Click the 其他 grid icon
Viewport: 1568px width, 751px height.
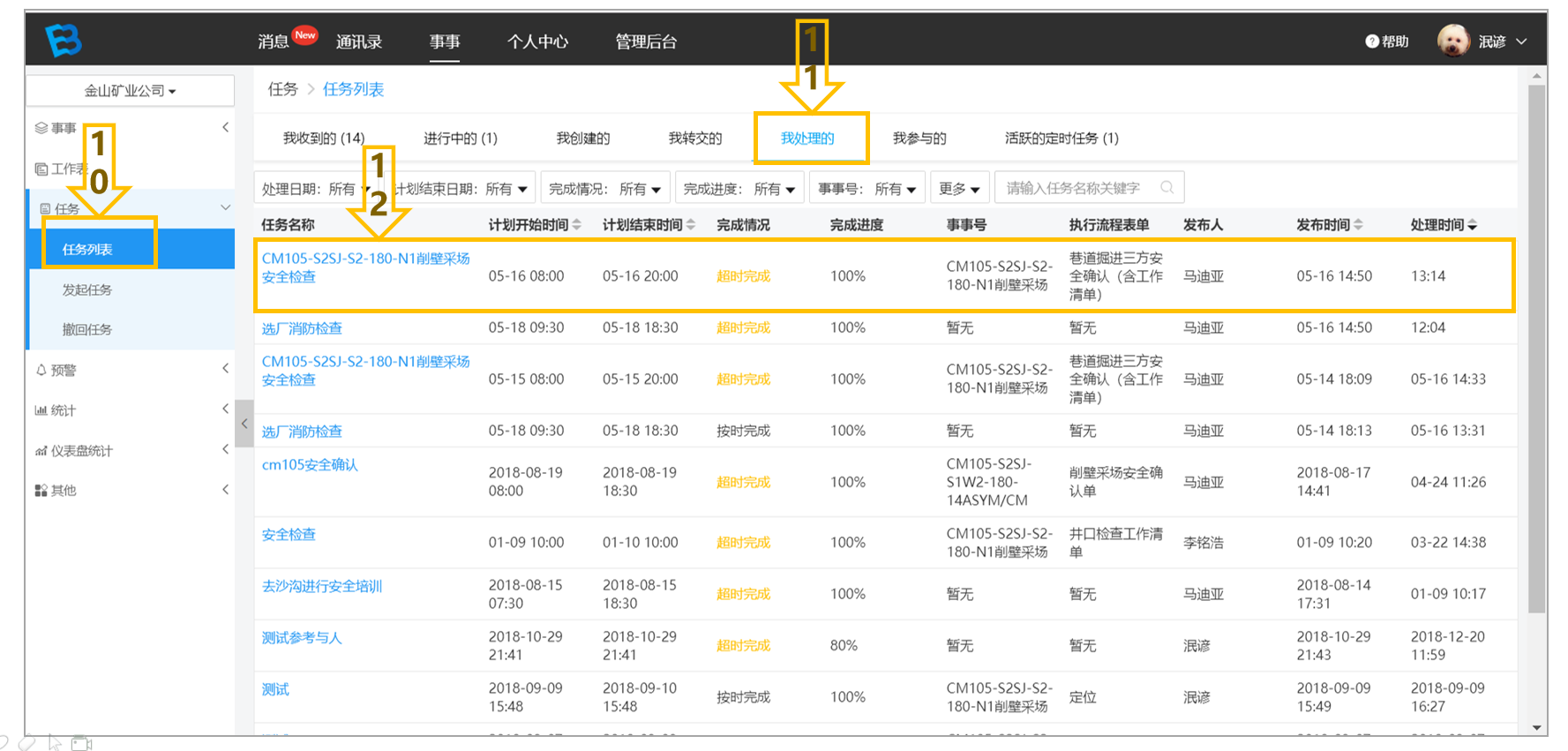coord(41,491)
